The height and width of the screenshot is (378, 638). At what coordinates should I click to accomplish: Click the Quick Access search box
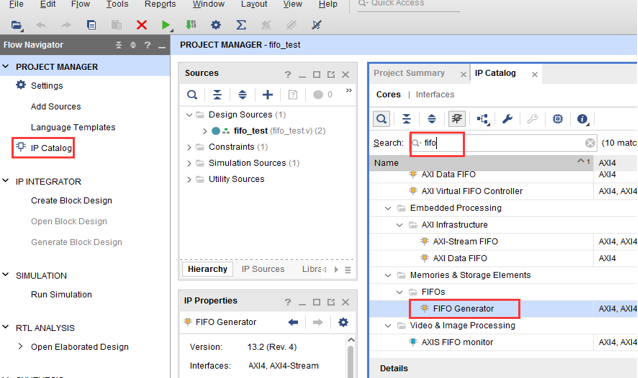[409, 4]
